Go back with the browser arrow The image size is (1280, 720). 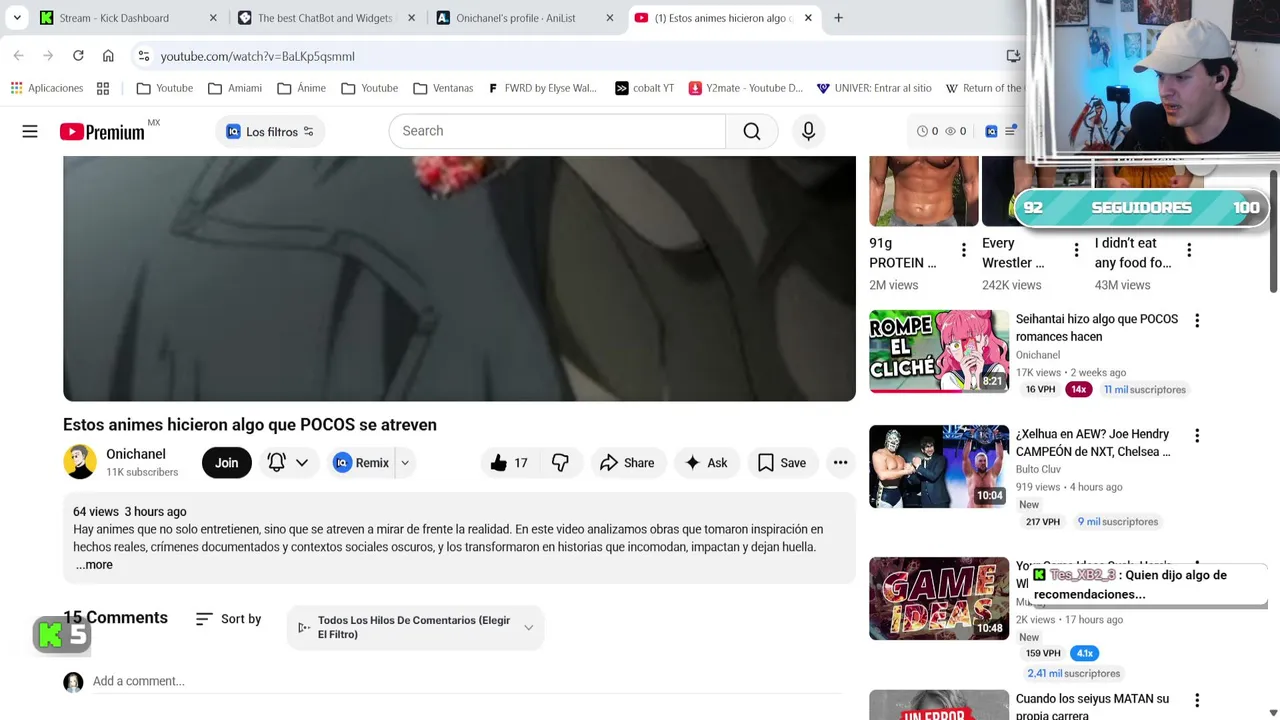coord(19,56)
